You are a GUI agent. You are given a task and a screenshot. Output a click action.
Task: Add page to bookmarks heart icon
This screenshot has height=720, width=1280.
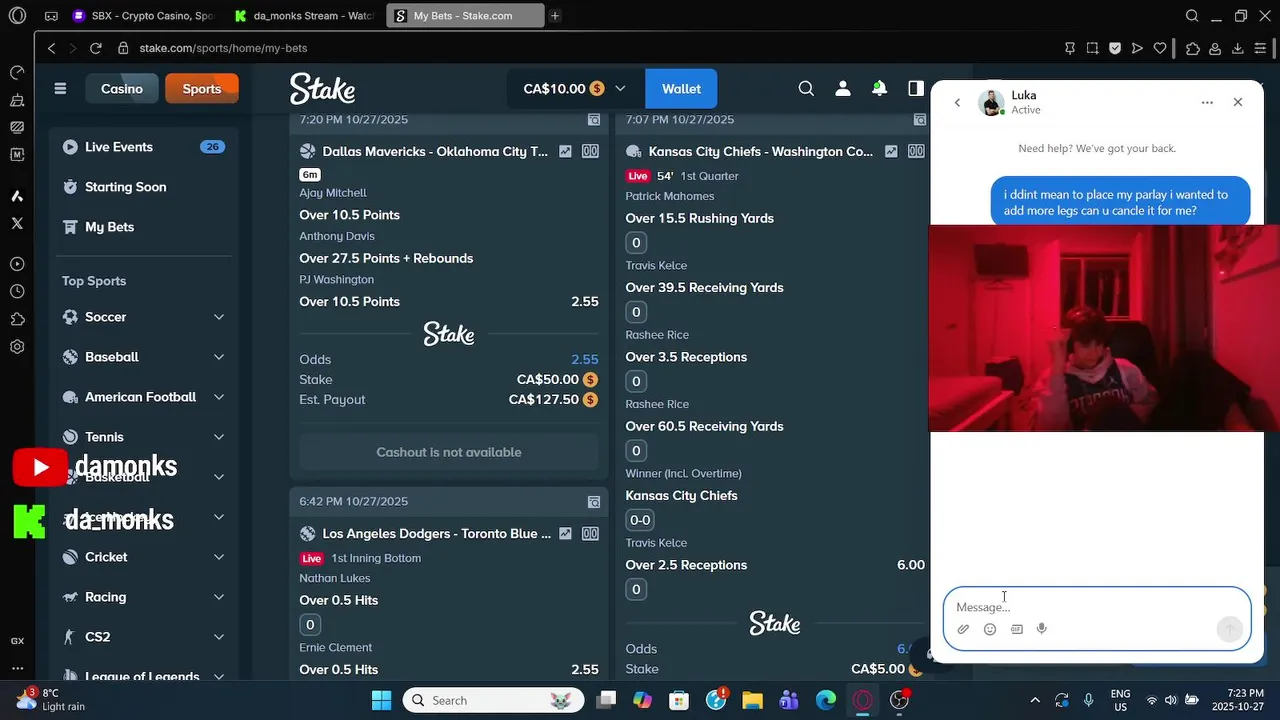(1160, 48)
